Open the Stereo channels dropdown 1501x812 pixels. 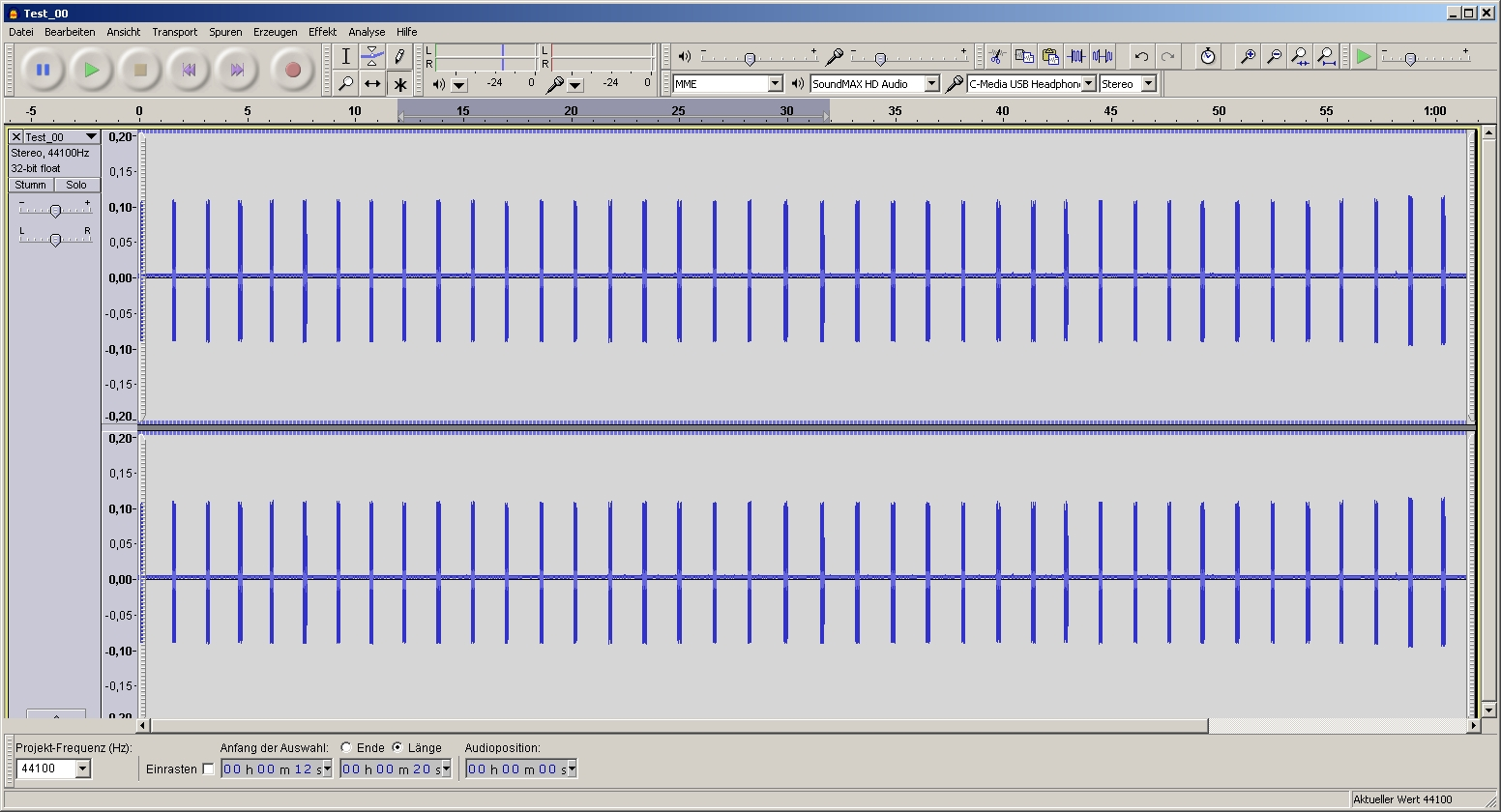[x=1149, y=84]
